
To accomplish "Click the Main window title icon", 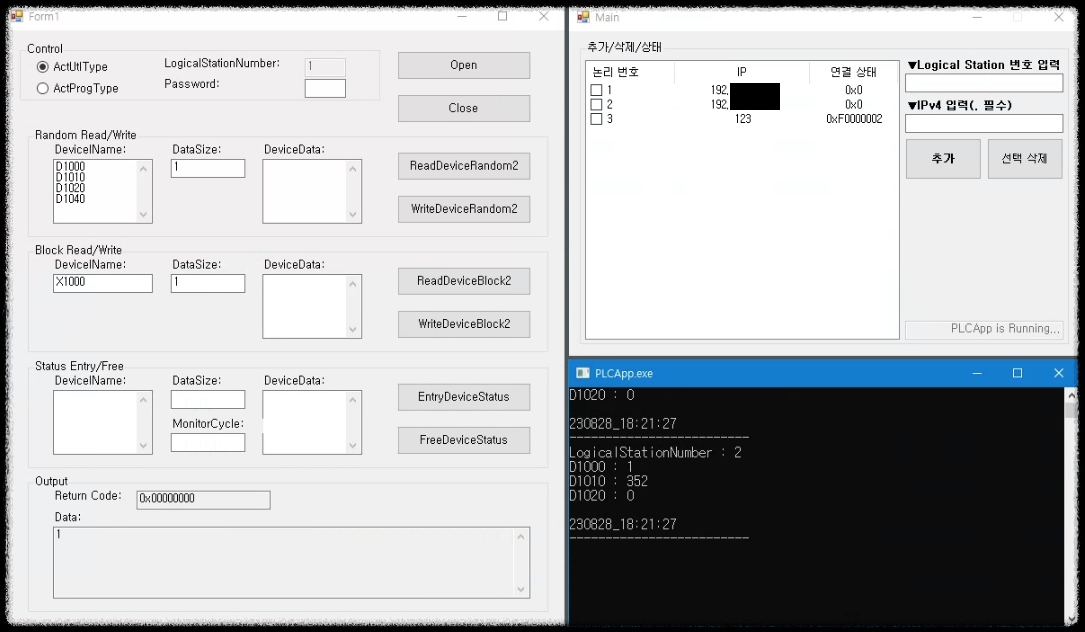I will (x=583, y=17).
